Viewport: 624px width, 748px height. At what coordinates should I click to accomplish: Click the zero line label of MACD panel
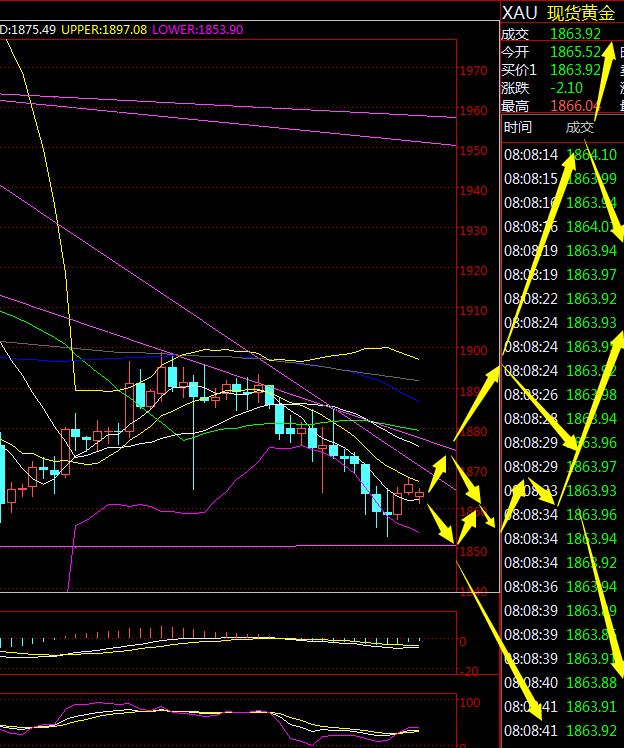coord(462,641)
